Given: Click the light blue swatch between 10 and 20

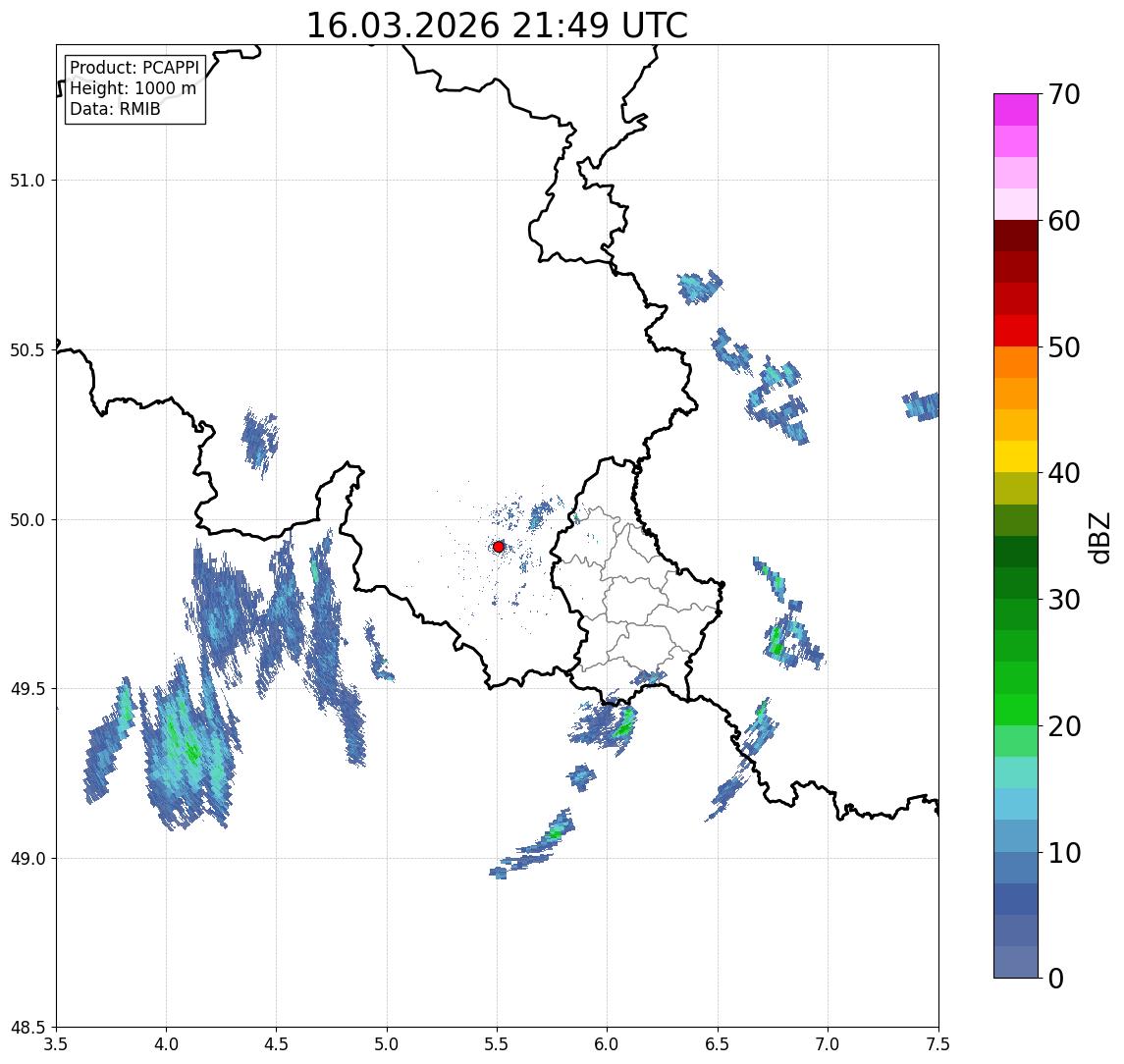Looking at the screenshot, I should [1016, 805].
